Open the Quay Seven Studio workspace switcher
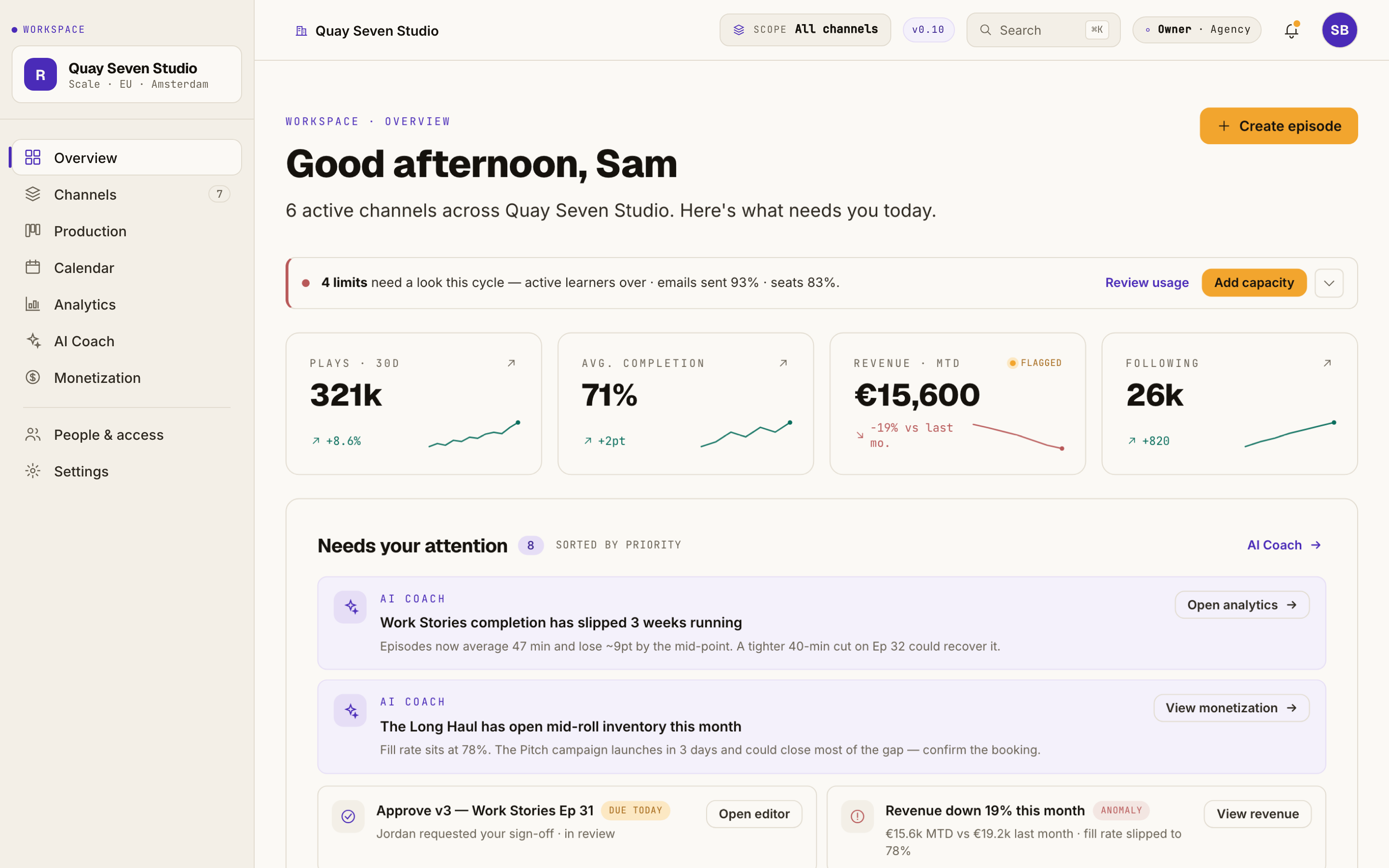Screen dimensions: 1389x868 [127, 75]
